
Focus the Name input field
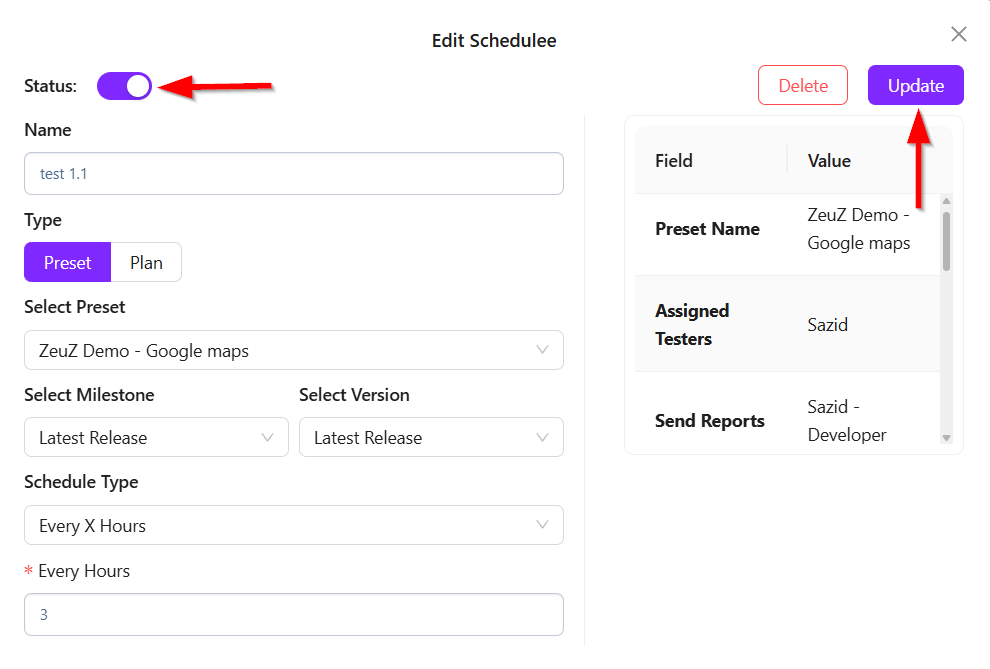[x=293, y=174]
